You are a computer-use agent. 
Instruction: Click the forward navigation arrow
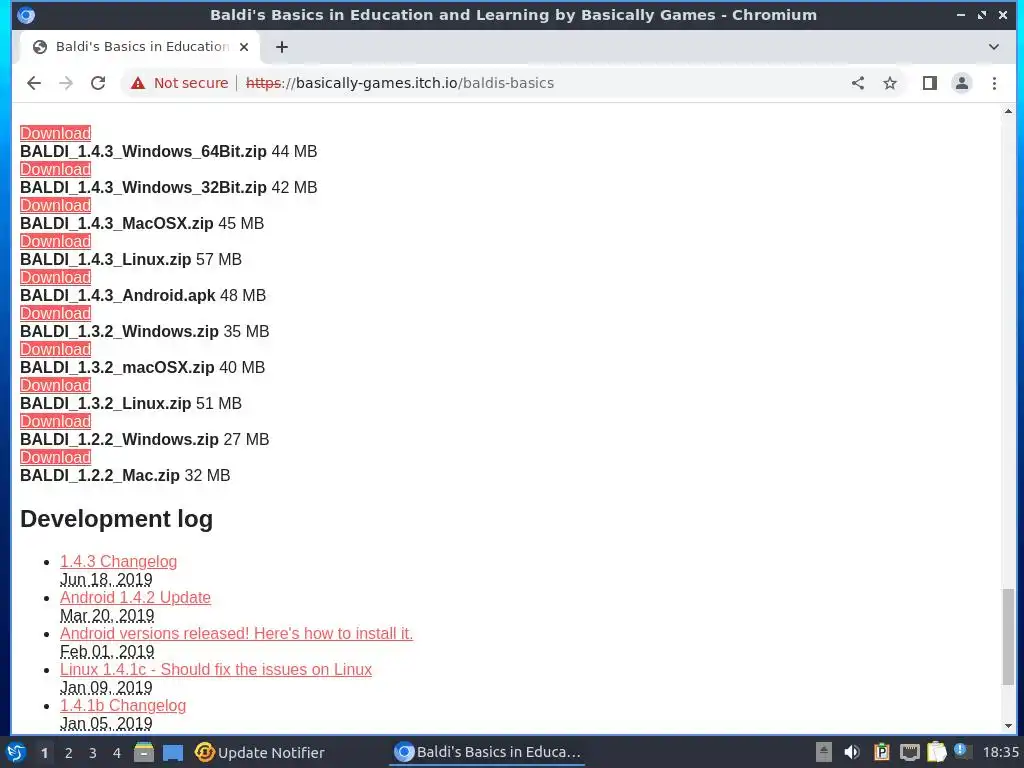(x=66, y=83)
